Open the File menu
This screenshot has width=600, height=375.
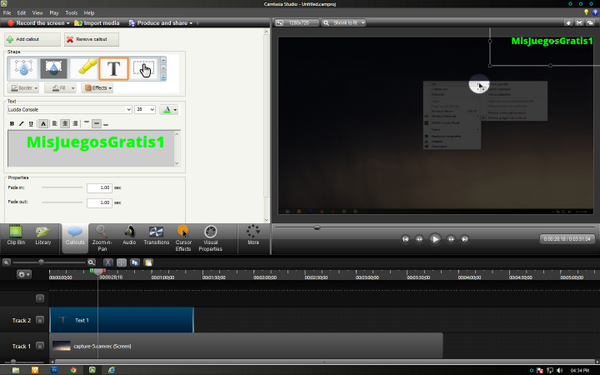click(x=7, y=13)
